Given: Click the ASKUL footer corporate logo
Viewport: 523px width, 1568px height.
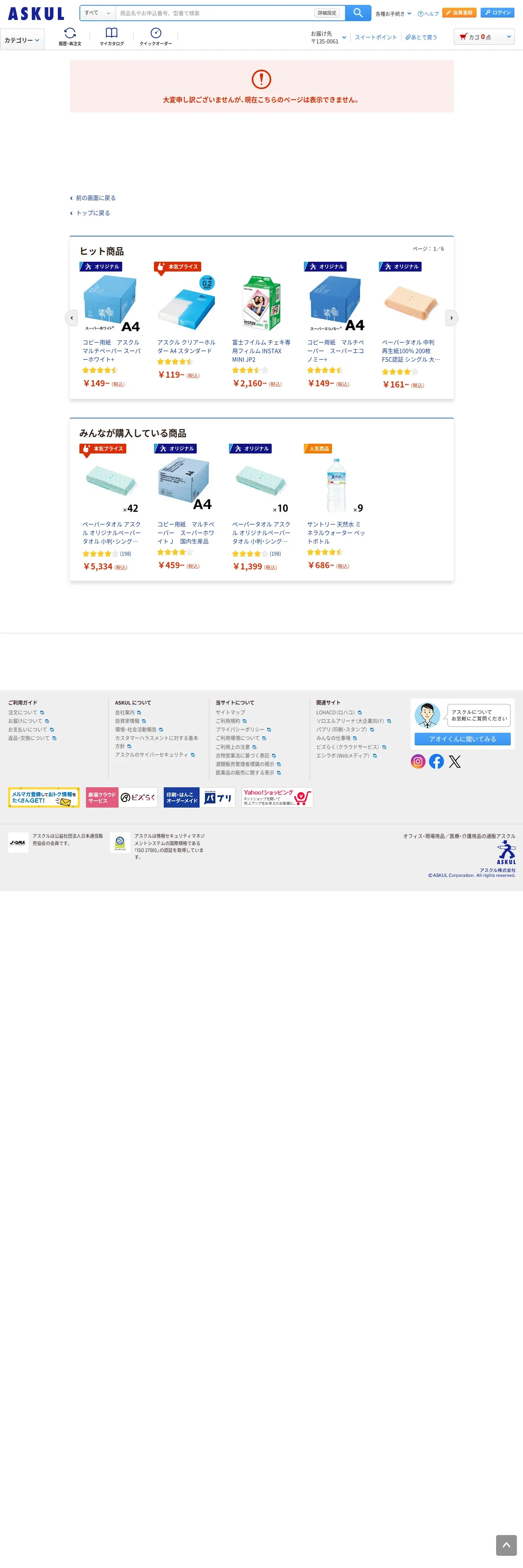Looking at the screenshot, I should point(505,852).
